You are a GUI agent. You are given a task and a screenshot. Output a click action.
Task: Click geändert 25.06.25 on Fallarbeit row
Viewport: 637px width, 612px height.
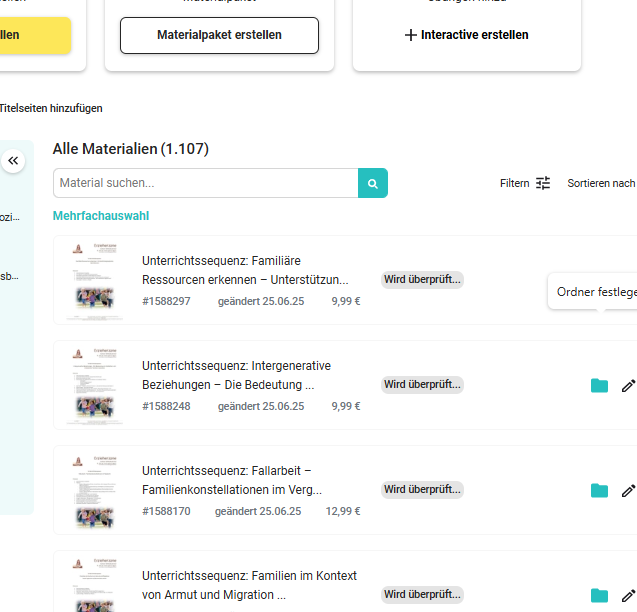(x=258, y=511)
